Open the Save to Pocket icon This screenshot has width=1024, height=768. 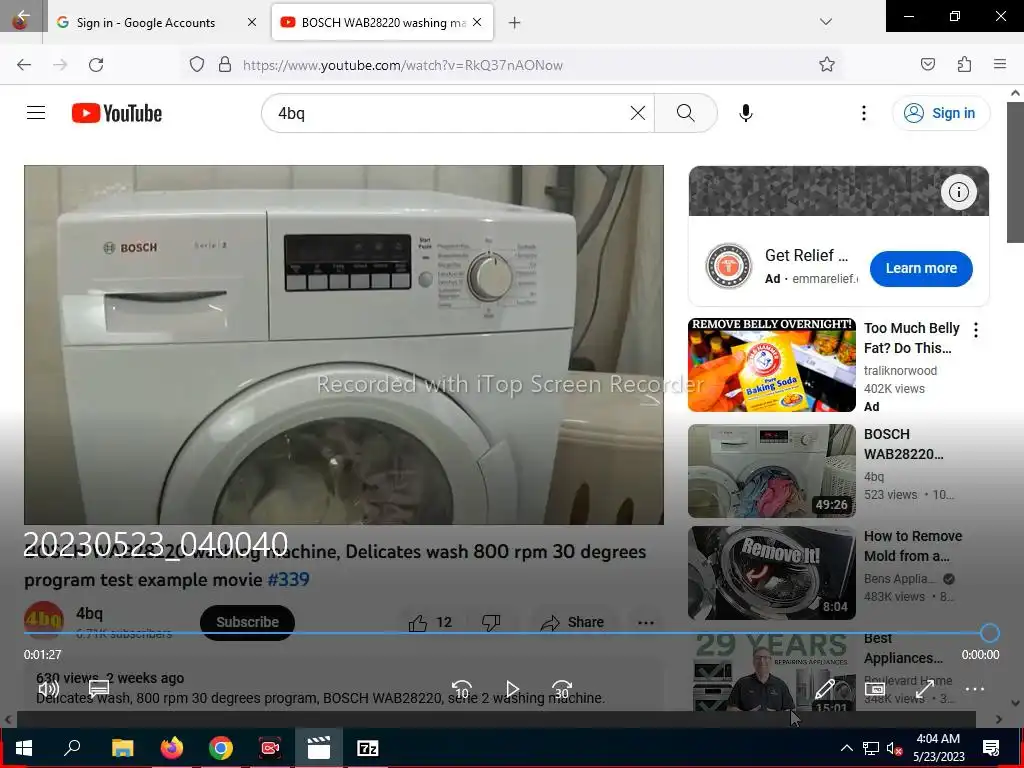[x=927, y=64]
